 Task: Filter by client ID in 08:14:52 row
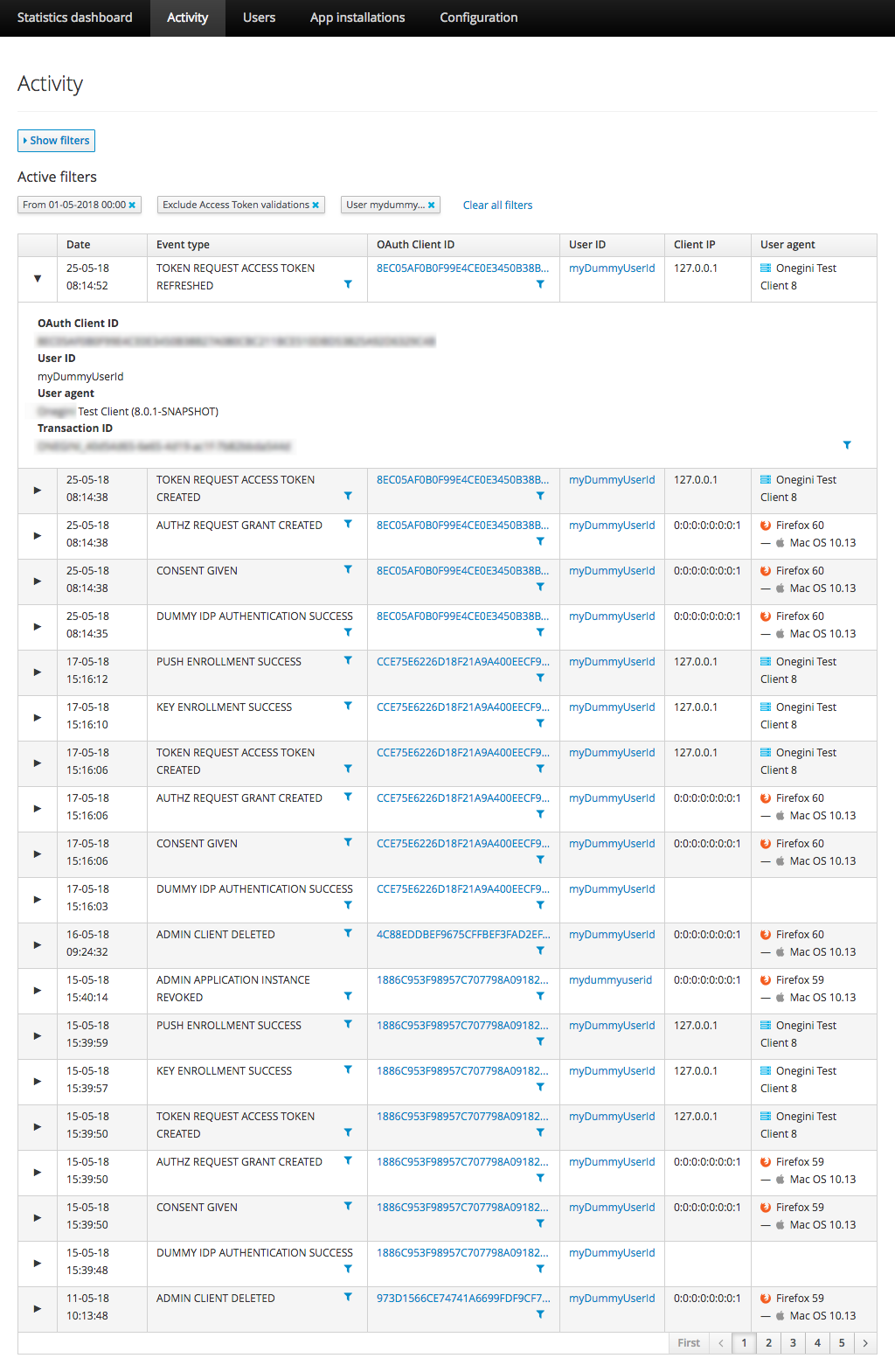[540, 284]
